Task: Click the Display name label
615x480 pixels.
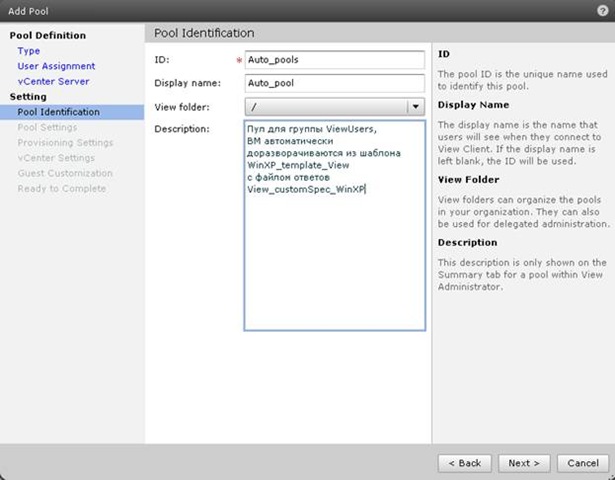Action: tap(187, 83)
